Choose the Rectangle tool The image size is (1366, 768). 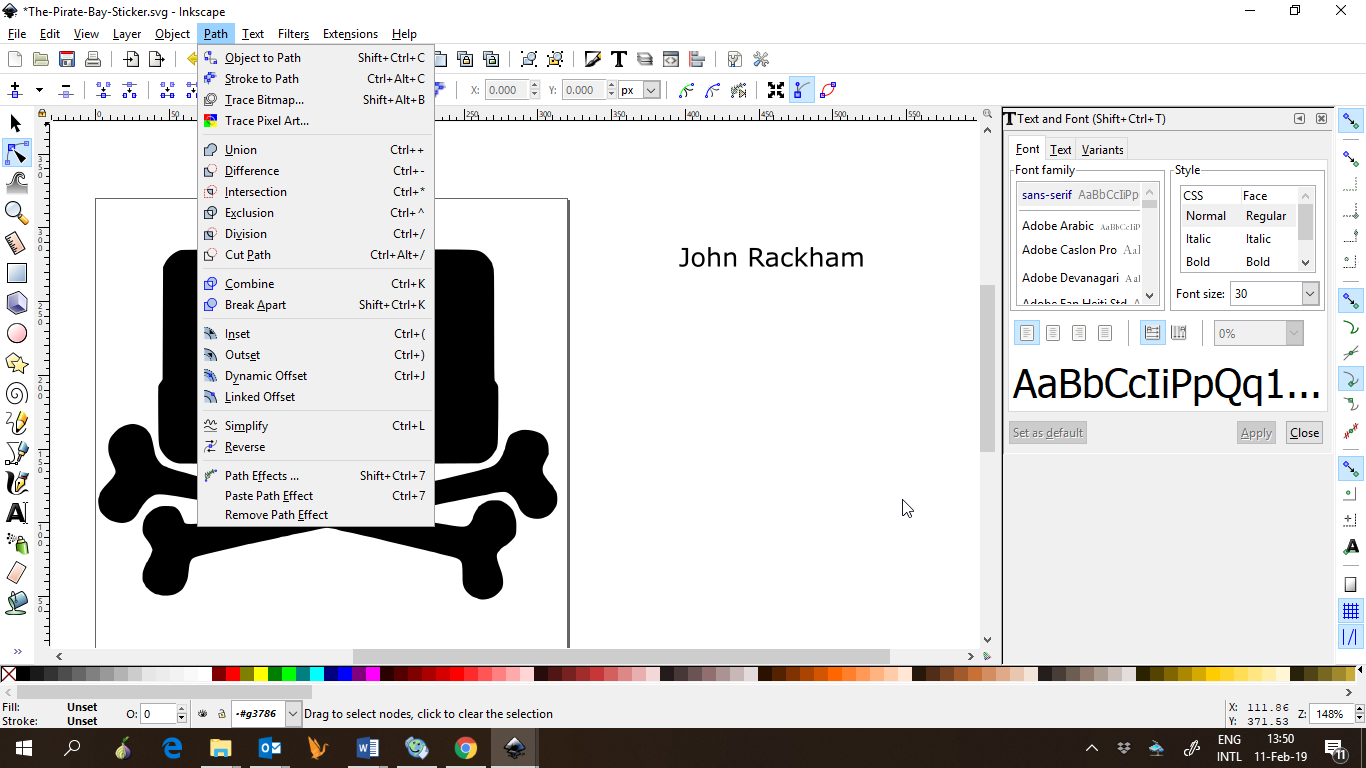[16, 272]
